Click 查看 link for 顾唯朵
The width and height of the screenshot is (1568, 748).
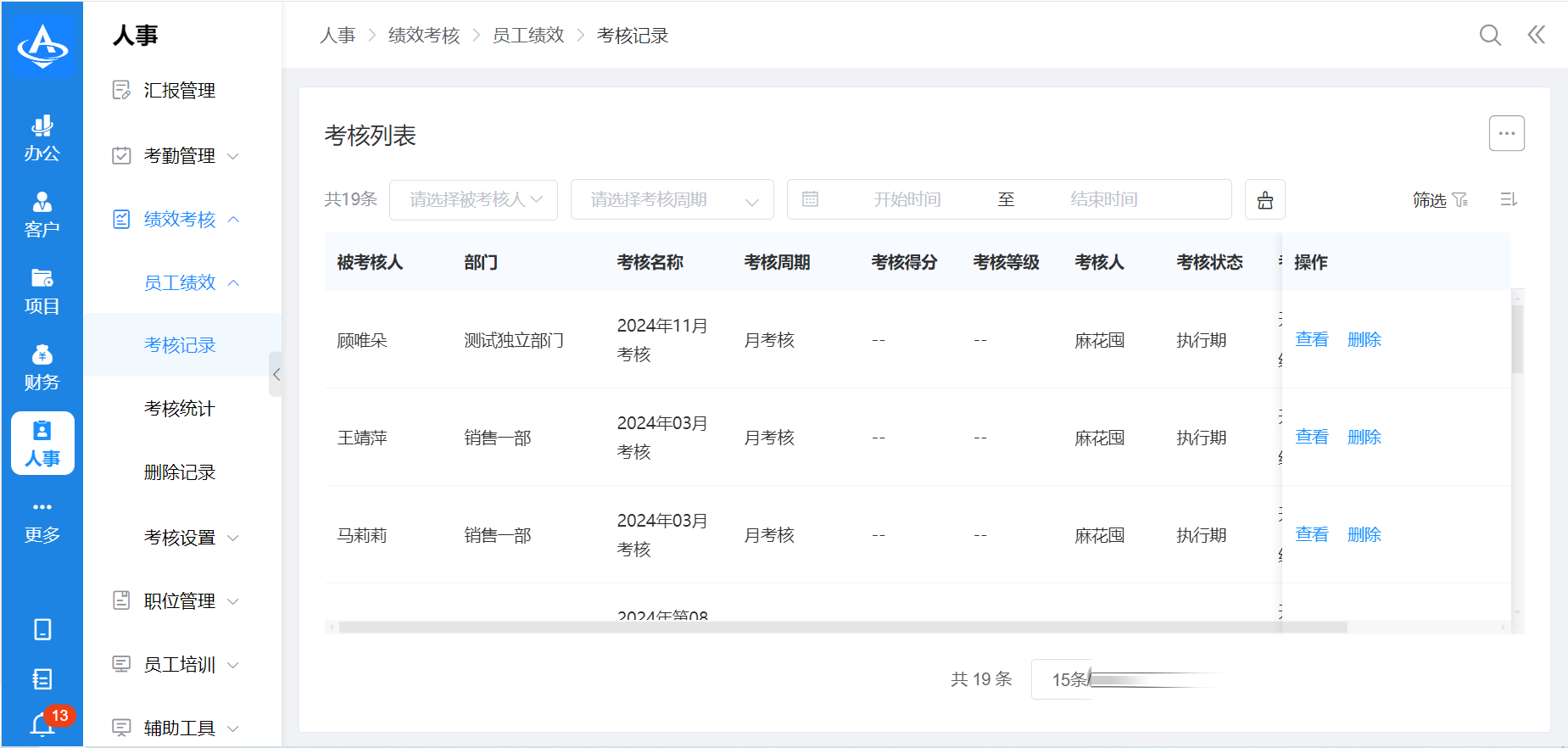click(x=1311, y=339)
